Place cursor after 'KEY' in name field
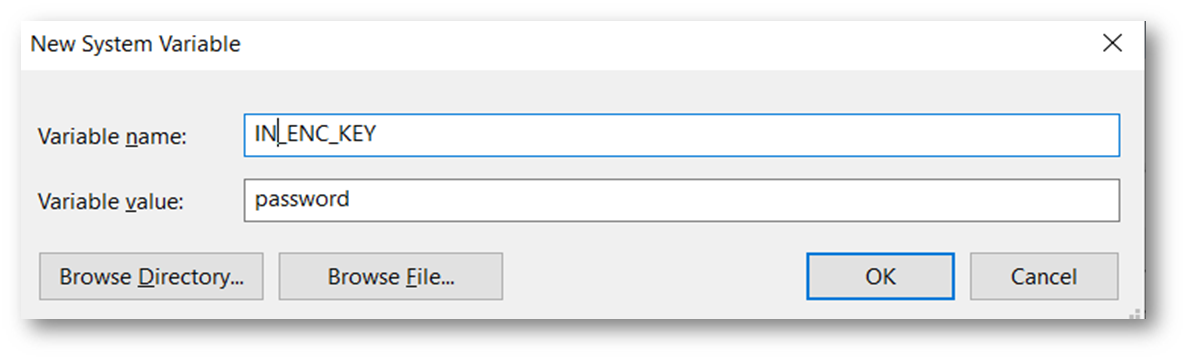Viewport: 1188px width, 361px height. coord(378,136)
